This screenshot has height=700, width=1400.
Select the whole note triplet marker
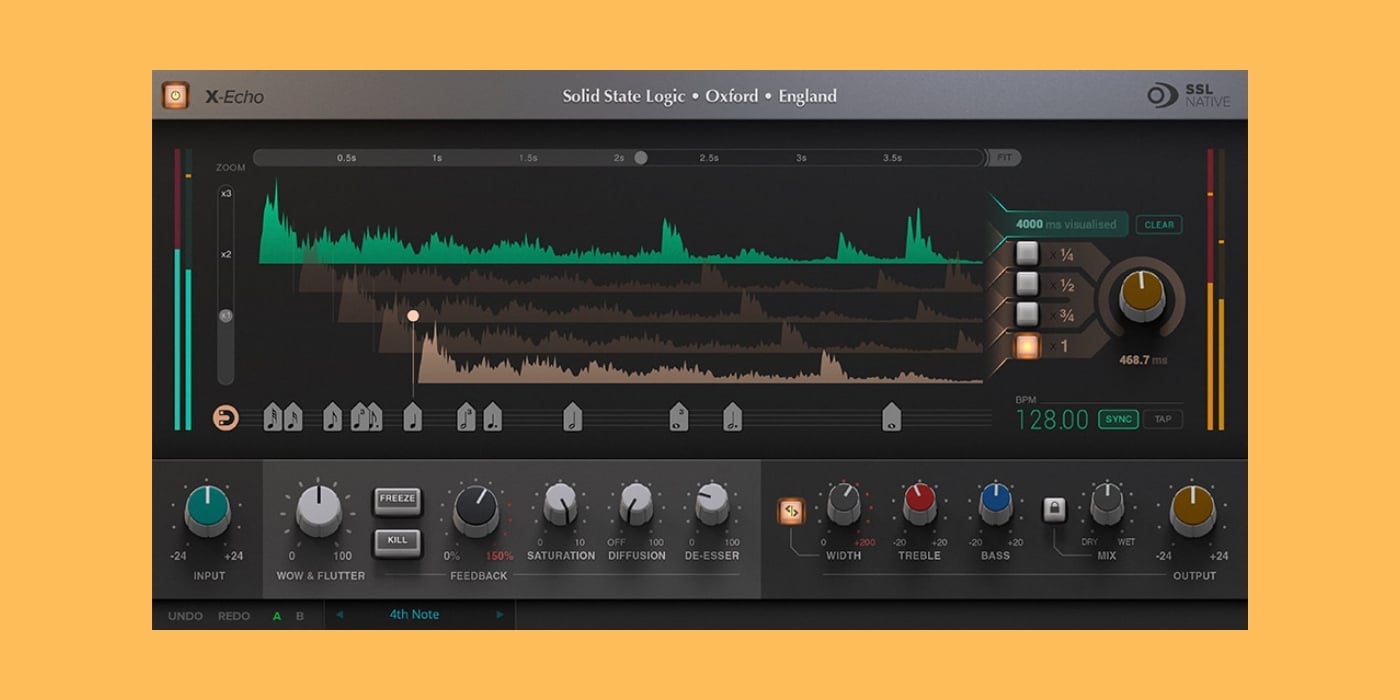[678, 417]
